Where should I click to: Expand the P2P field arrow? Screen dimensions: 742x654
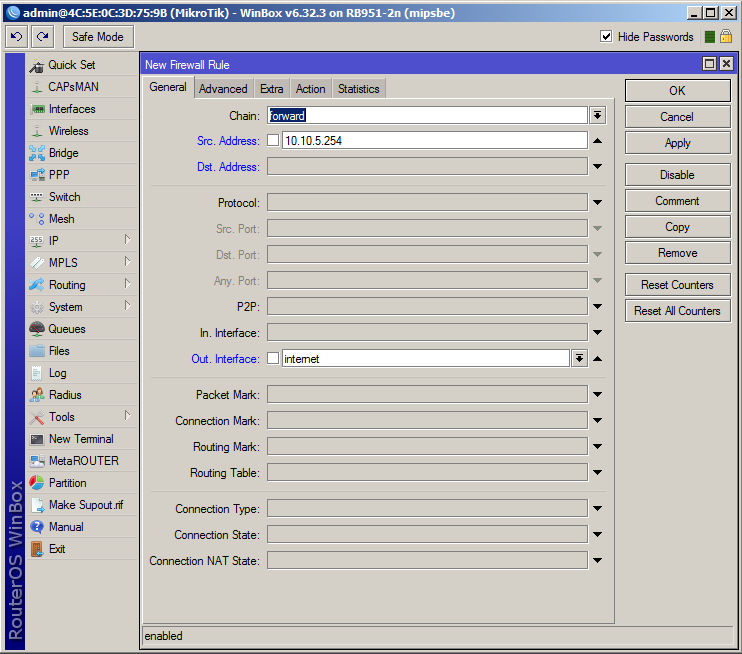click(x=598, y=307)
